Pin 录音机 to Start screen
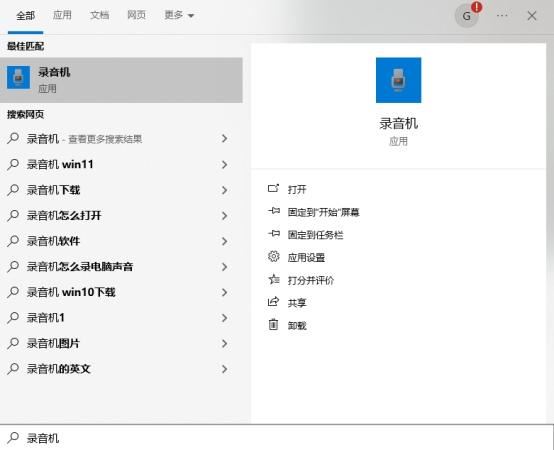Viewport: 554px width, 450px height. point(323,212)
